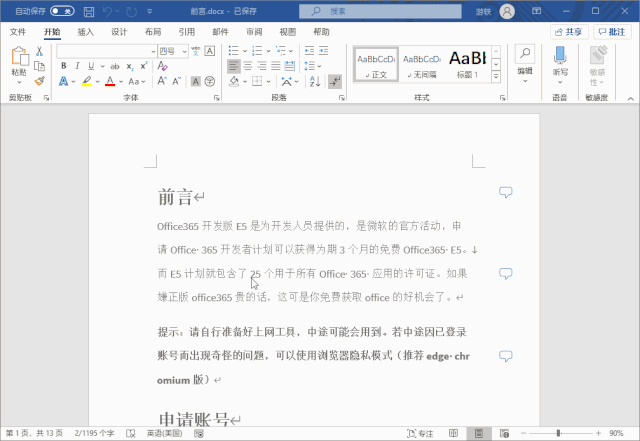
Task: Switch to the 布局 tab
Action: 153,32
